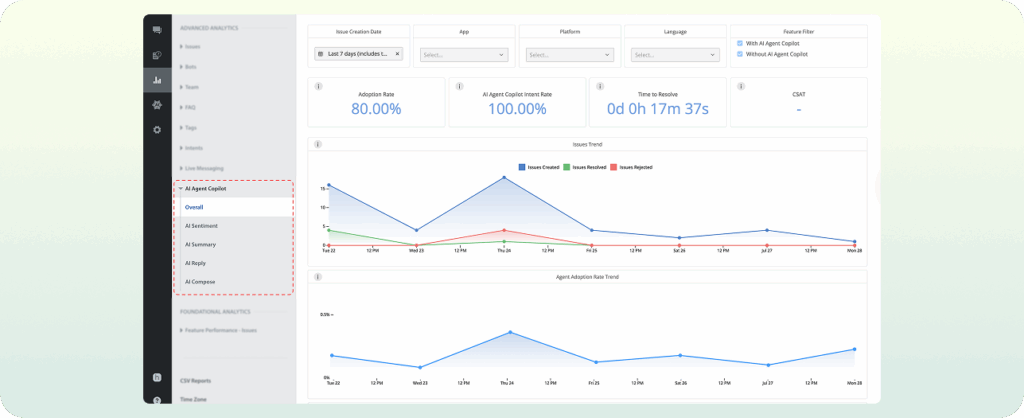Viewport: 1024px width, 418px height.
Task: Click the calendar icon in the date filter
Action: click(321, 54)
